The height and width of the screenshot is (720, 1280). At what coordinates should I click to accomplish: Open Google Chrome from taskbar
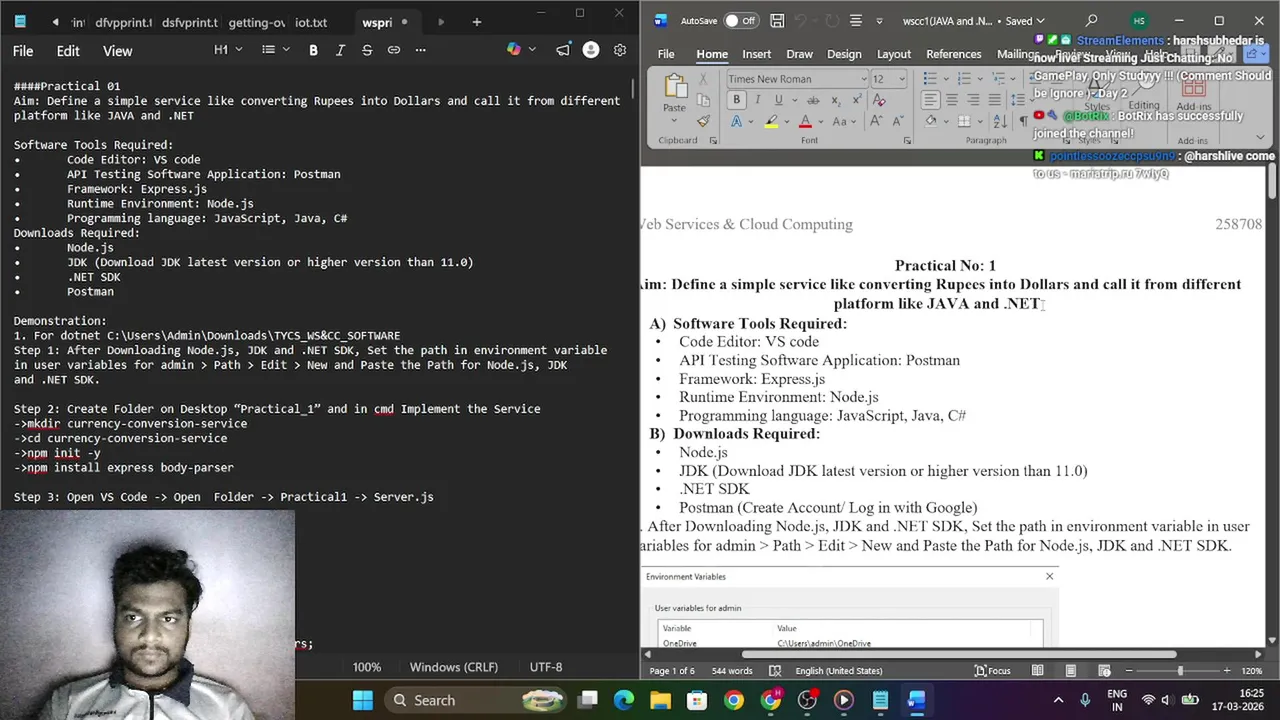tap(734, 700)
